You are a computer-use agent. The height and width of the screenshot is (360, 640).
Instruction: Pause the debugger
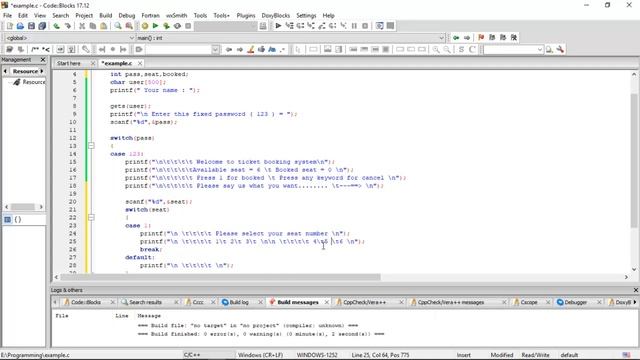tap(354, 26)
